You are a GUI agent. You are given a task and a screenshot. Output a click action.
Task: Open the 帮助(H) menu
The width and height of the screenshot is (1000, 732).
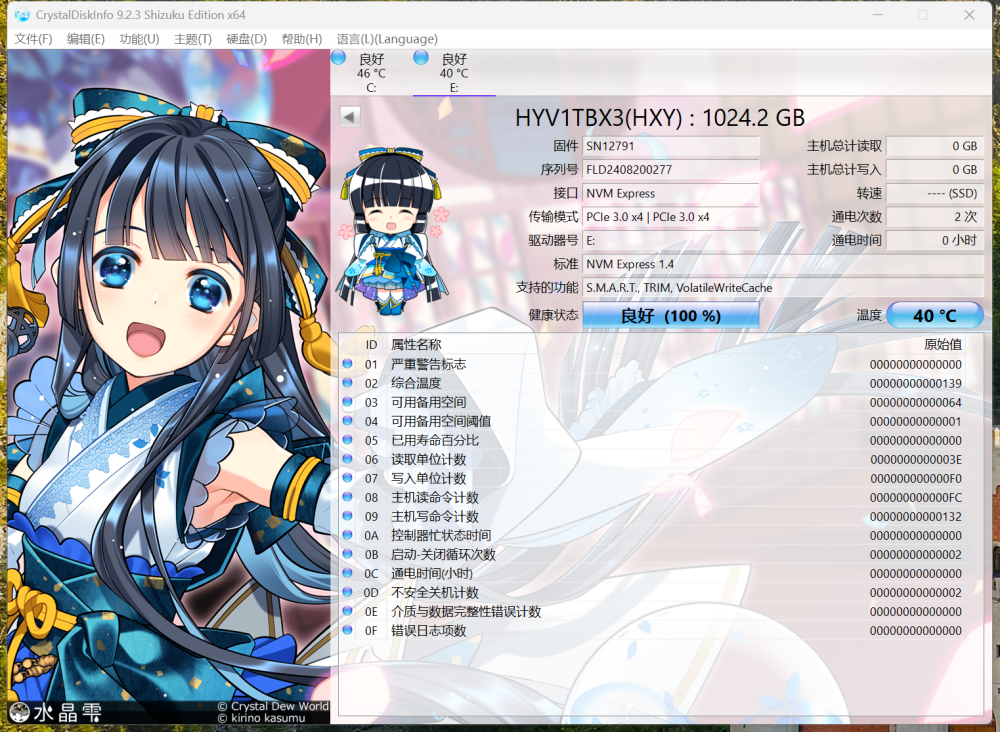click(302, 39)
